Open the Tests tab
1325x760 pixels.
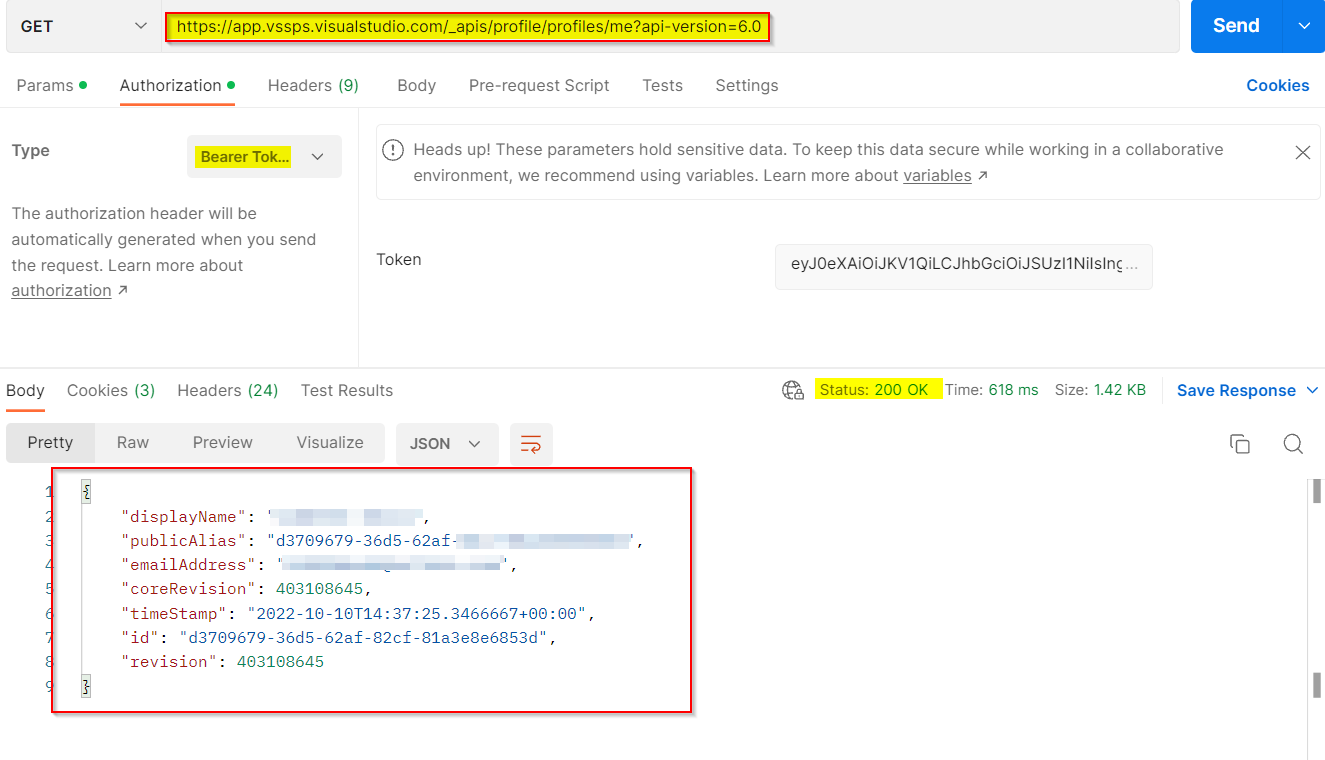coord(662,85)
